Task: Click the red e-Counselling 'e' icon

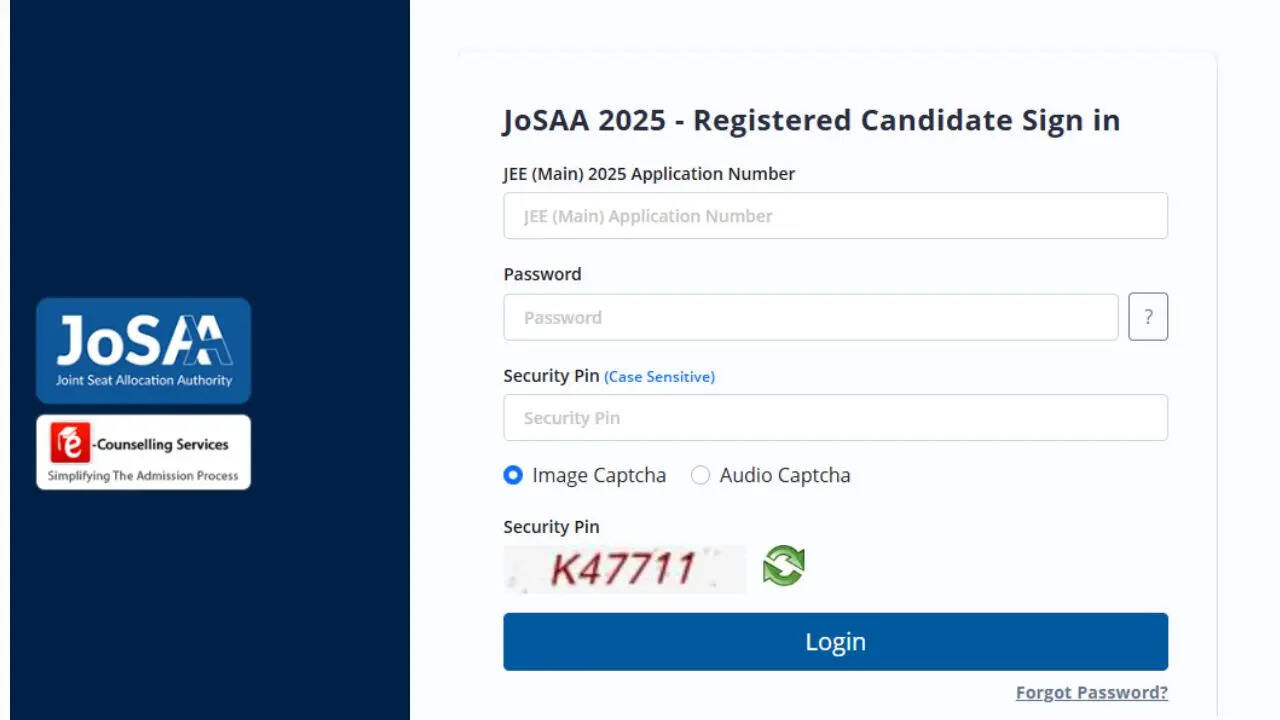Action: (70, 443)
